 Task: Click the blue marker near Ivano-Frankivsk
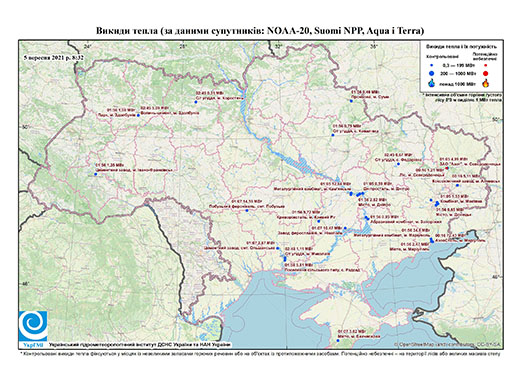click(95, 174)
